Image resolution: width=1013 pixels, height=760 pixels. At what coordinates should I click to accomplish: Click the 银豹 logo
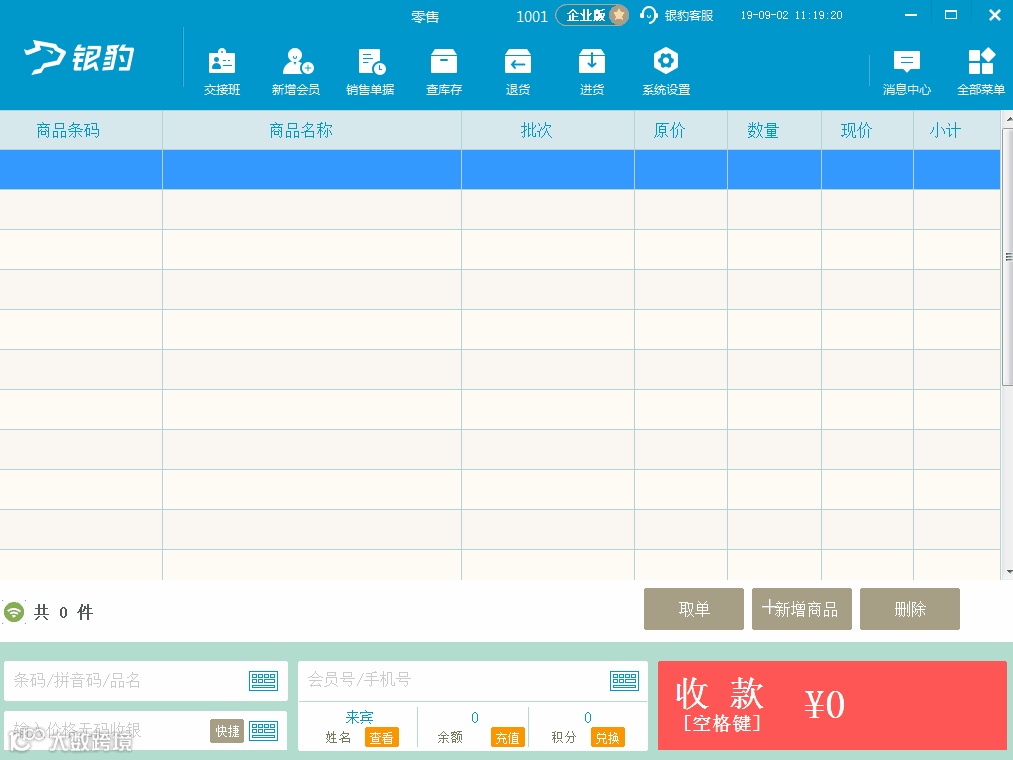[79, 58]
